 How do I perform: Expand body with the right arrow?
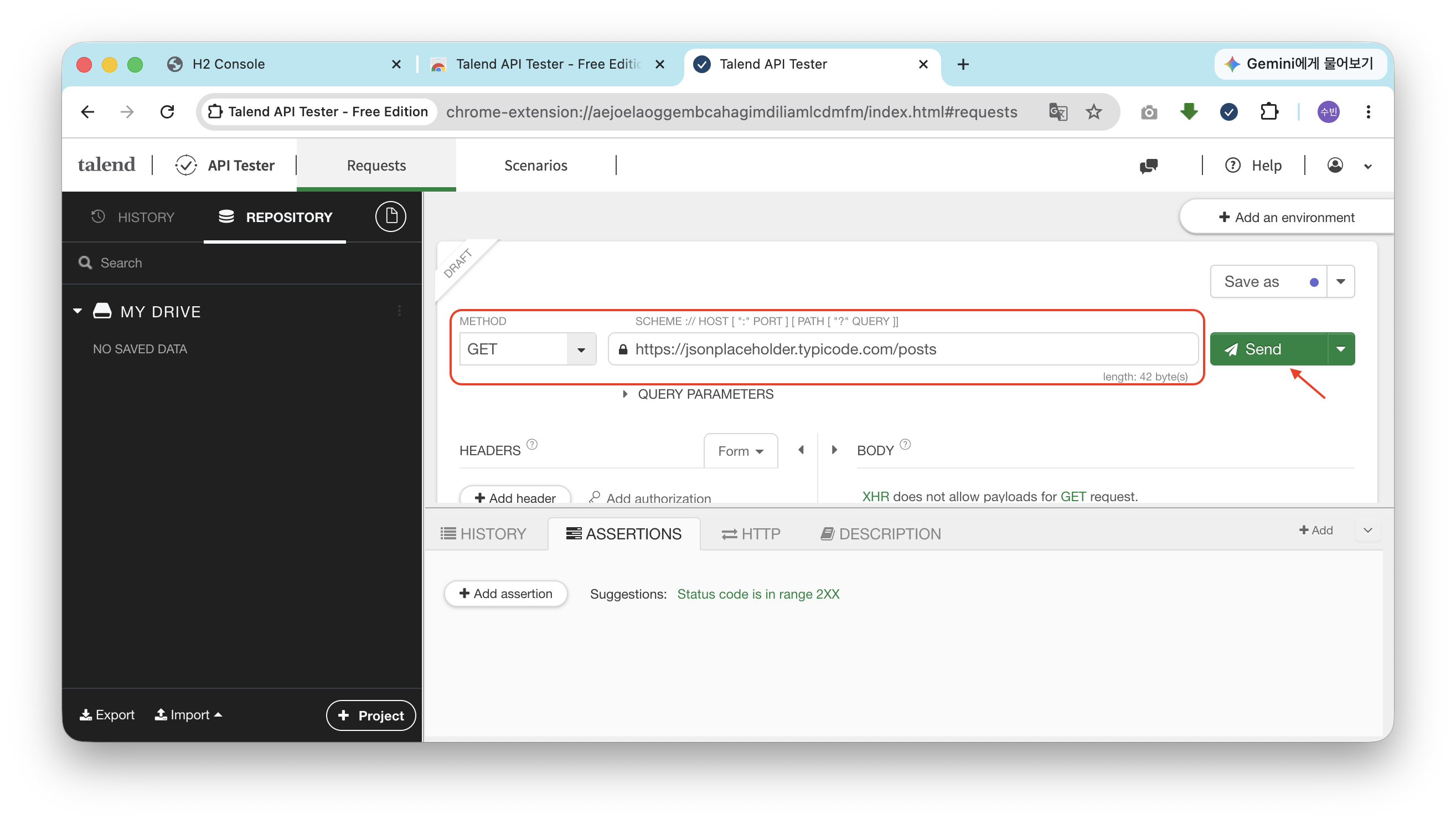834,450
